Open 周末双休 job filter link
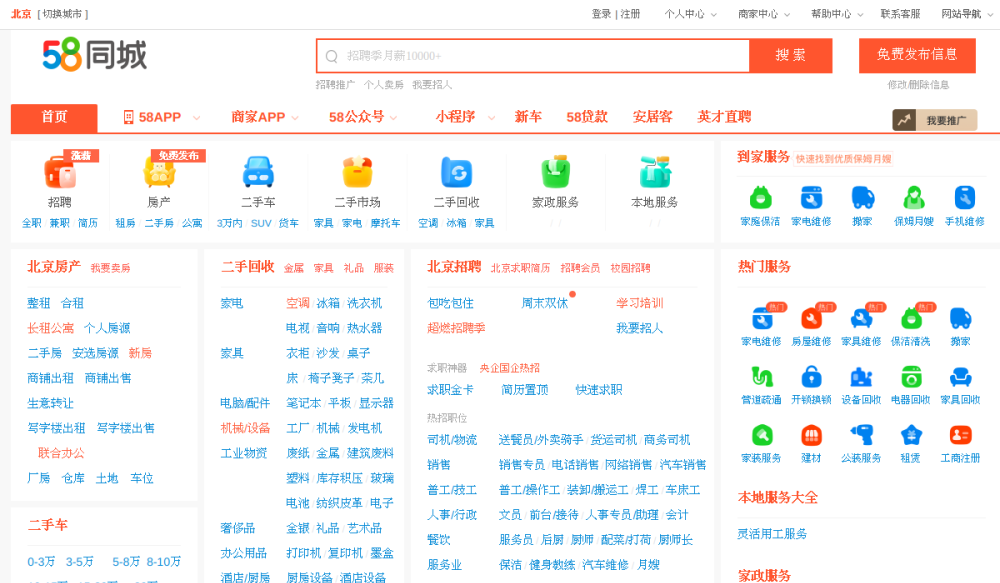1000x583 pixels. pos(544,304)
